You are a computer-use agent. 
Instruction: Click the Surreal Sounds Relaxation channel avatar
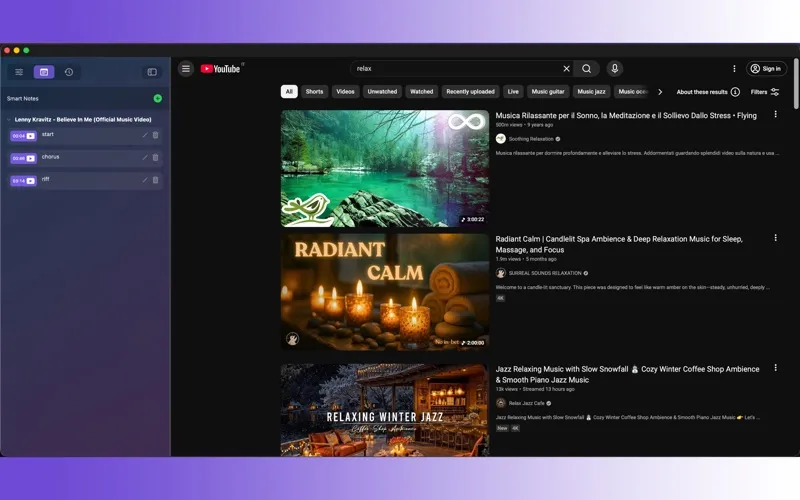[x=501, y=273]
